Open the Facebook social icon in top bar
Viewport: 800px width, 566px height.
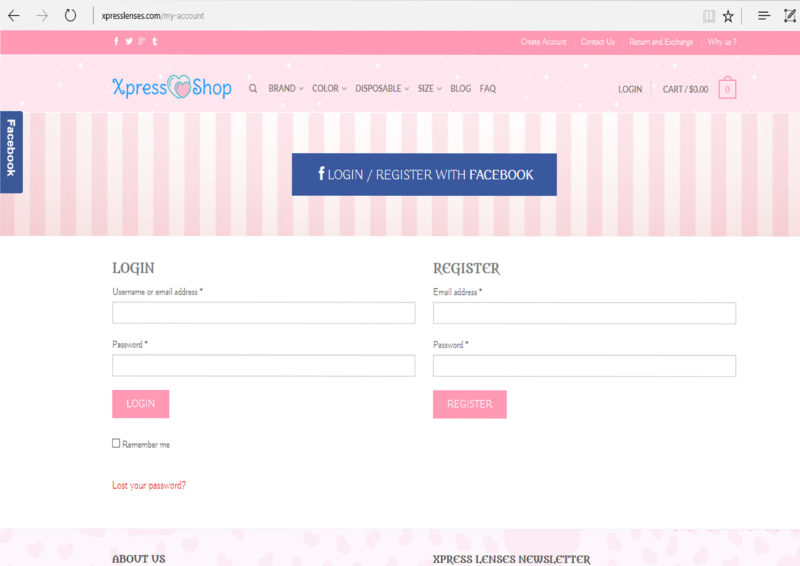click(x=116, y=41)
